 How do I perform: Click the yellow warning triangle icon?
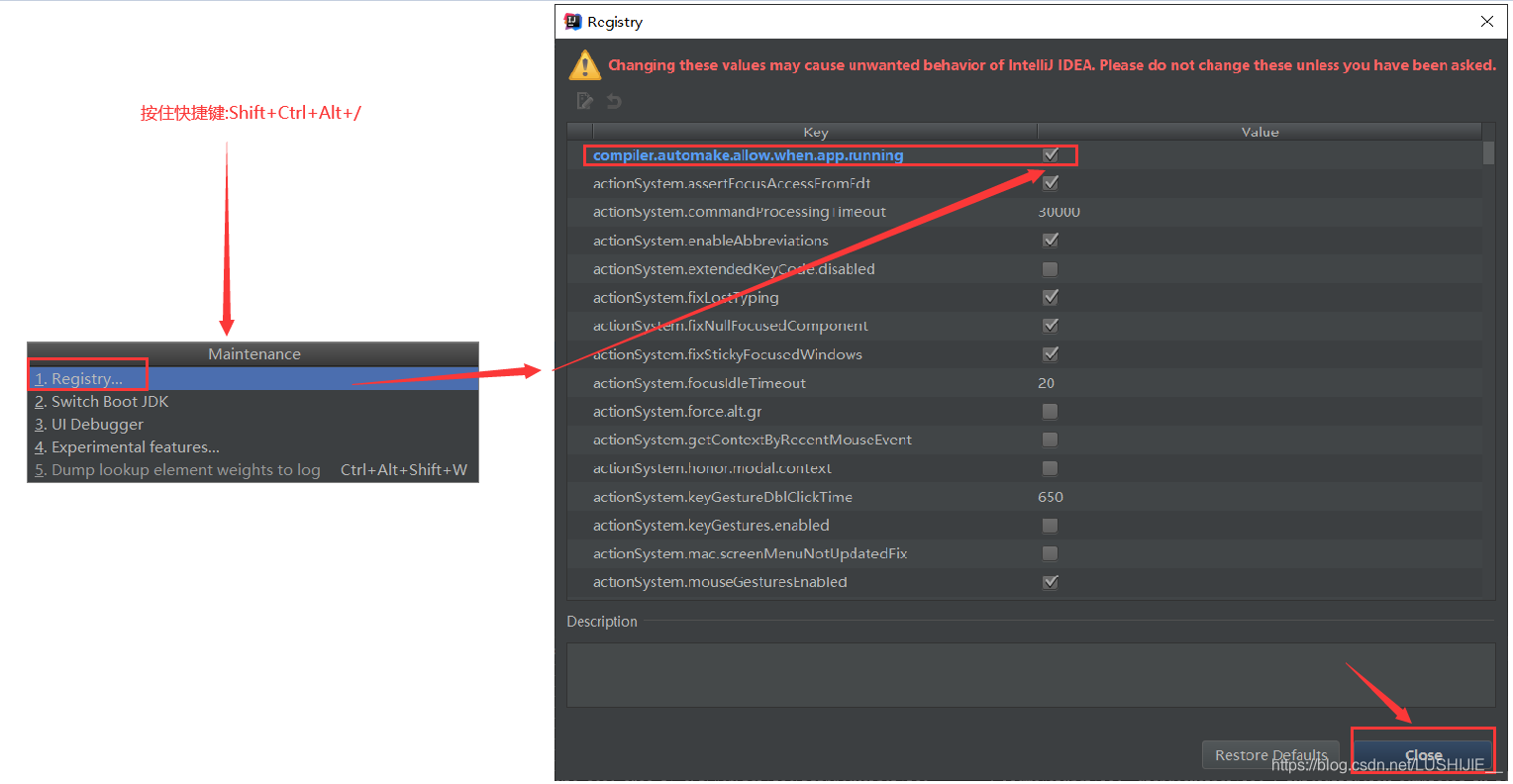[x=585, y=66]
